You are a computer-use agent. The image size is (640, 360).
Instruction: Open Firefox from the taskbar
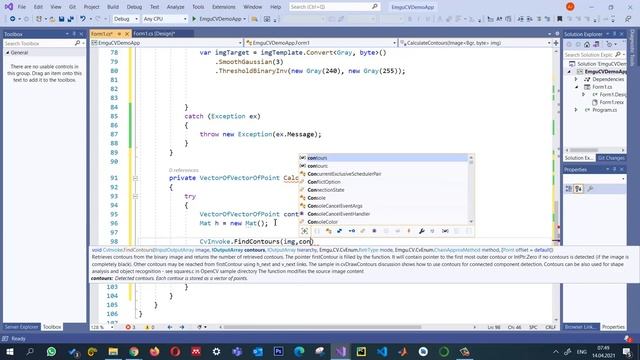[154, 351]
